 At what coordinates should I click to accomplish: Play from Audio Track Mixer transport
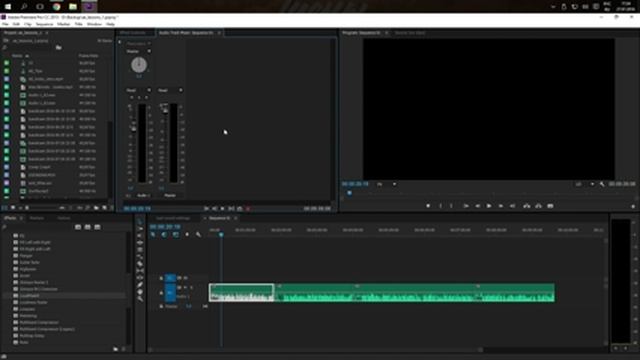[x=222, y=209]
